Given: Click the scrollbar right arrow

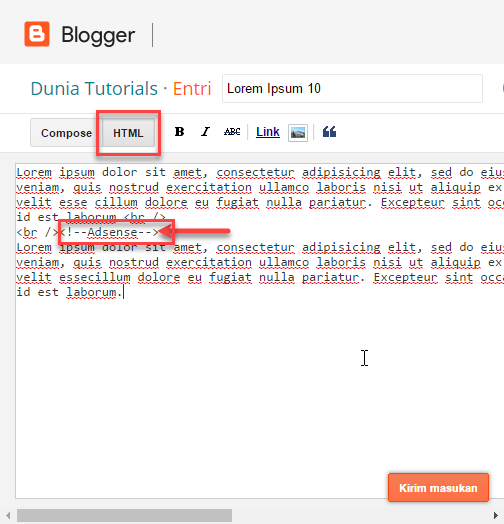Looking at the screenshot, I should pyautogui.click(x=496, y=515).
